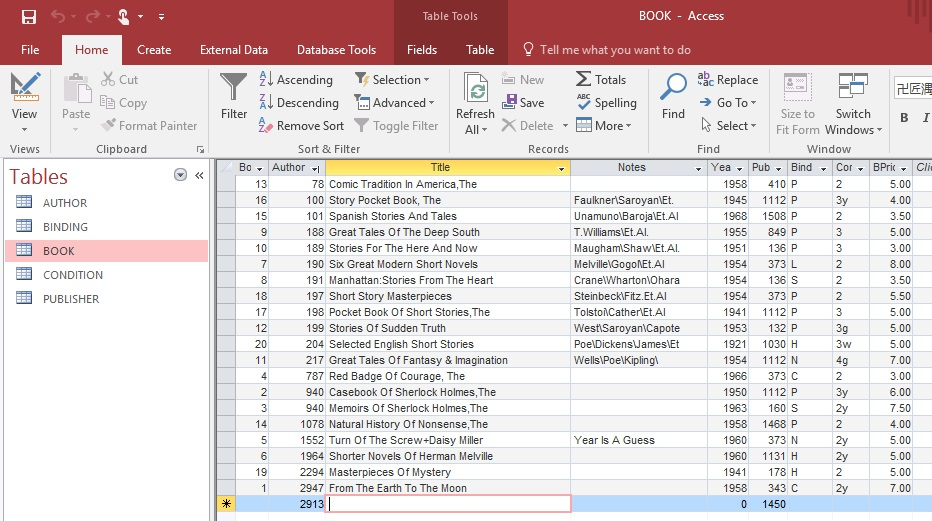The image size is (932, 521).
Task: Switch to the External Data tab
Action: [234, 50]
